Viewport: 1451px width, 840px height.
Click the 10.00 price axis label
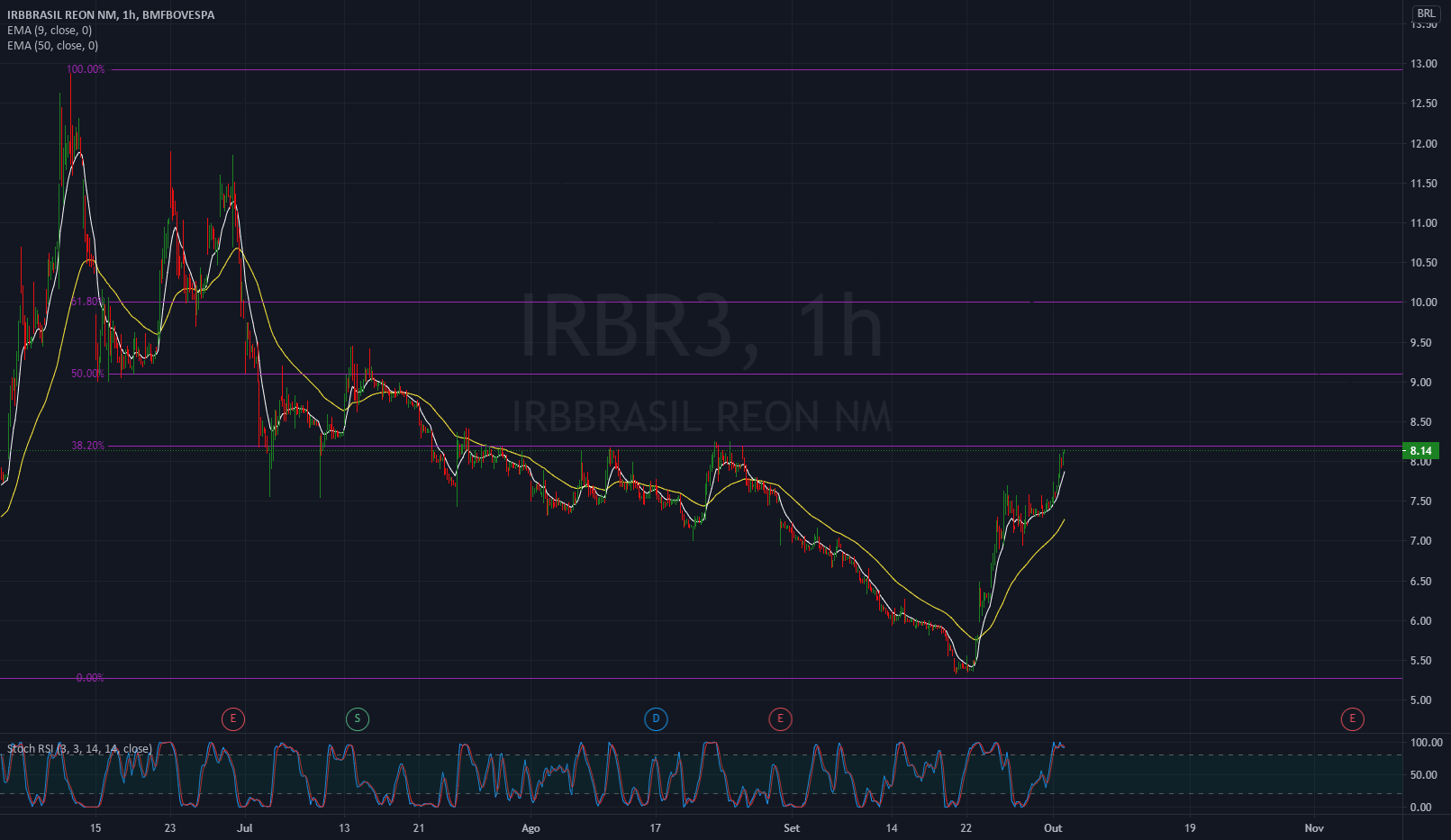1424,303
